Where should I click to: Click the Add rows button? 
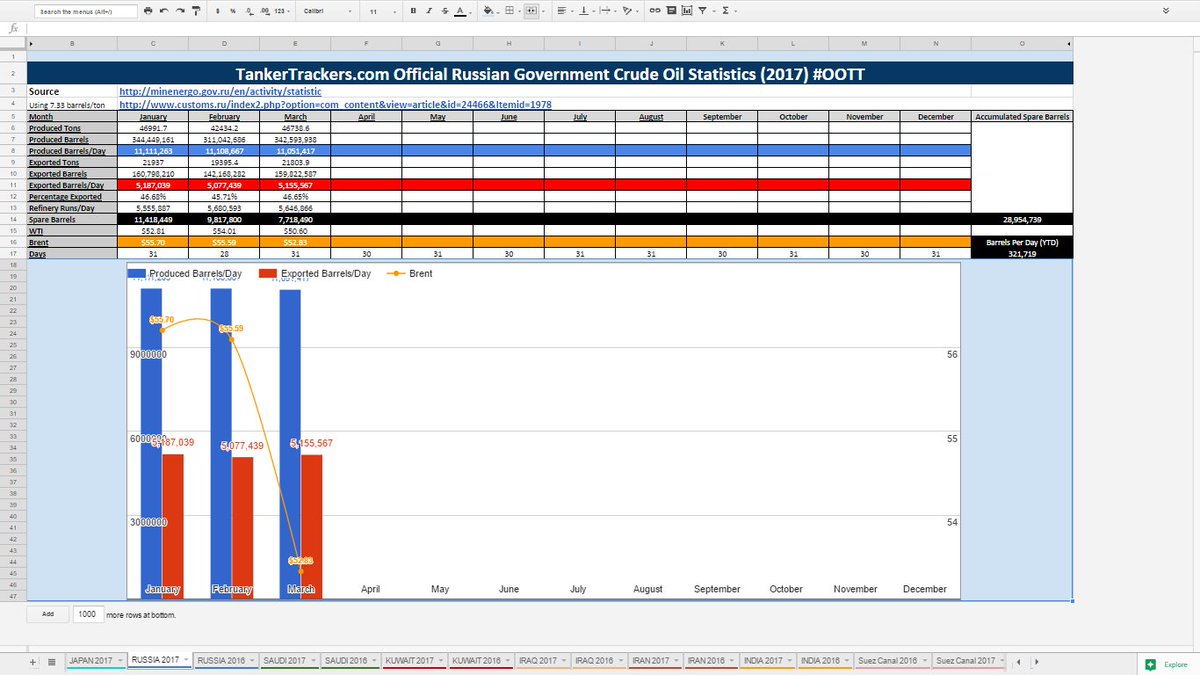click(x=47, y=614)
